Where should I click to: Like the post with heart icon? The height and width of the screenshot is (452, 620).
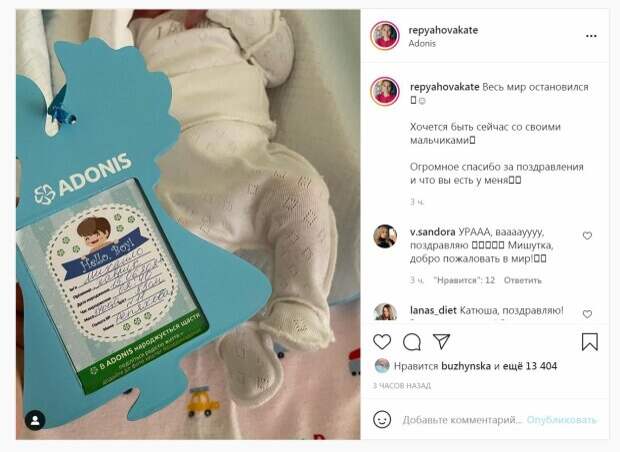[x=382, y=342]
